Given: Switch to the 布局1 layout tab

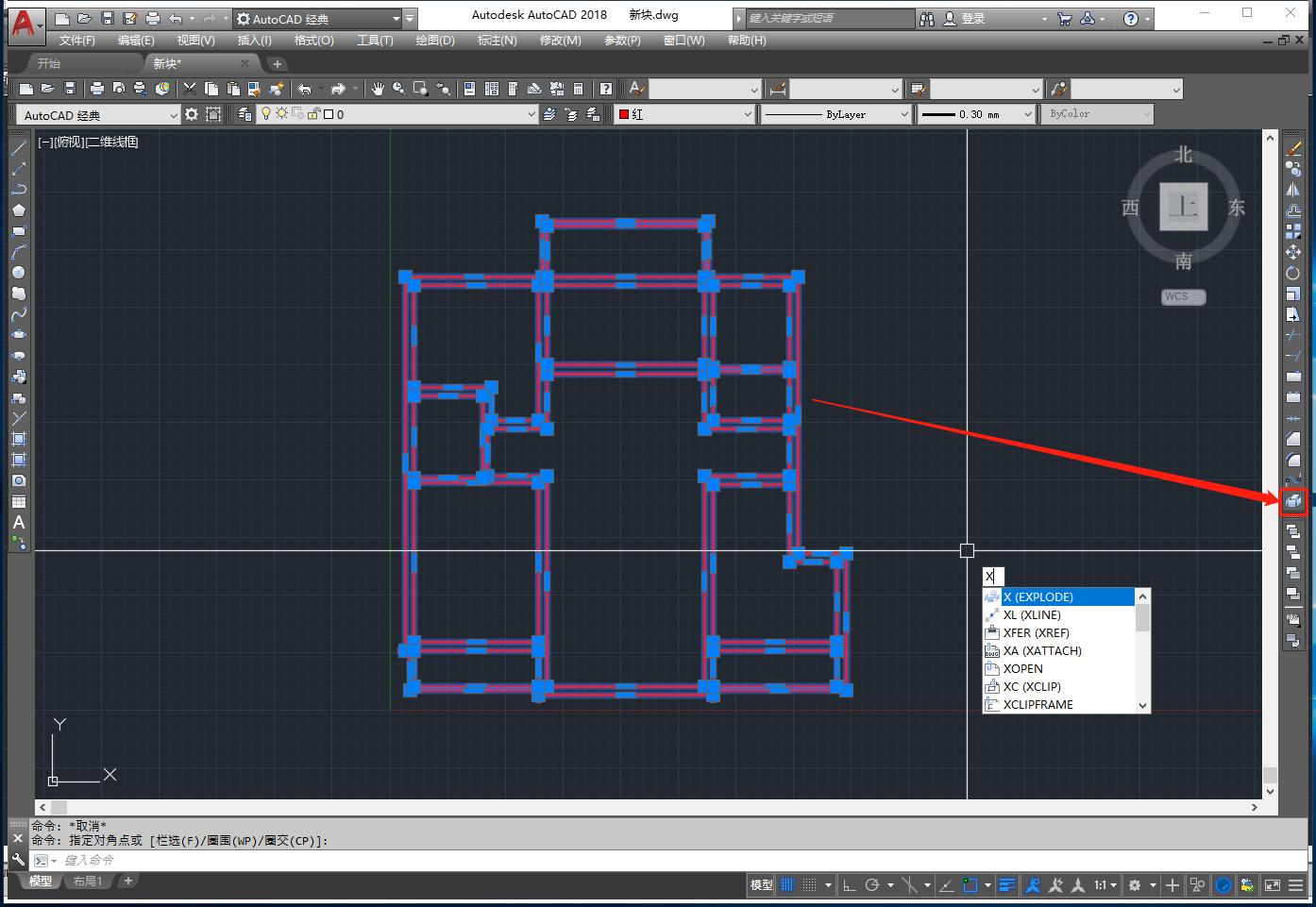Looking at the screenshot, I should (x=87, y=882).
